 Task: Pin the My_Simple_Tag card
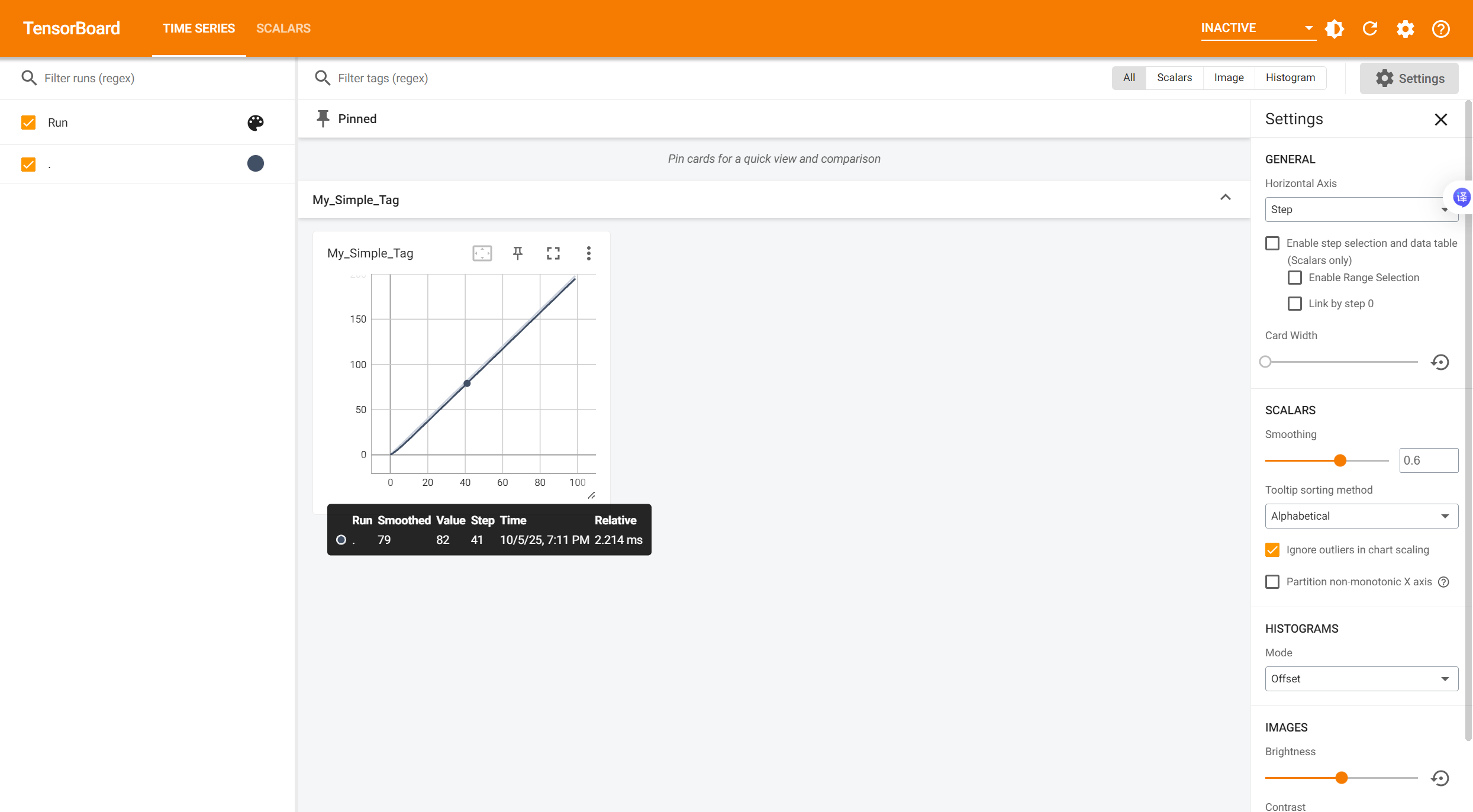tap(518, 253)
